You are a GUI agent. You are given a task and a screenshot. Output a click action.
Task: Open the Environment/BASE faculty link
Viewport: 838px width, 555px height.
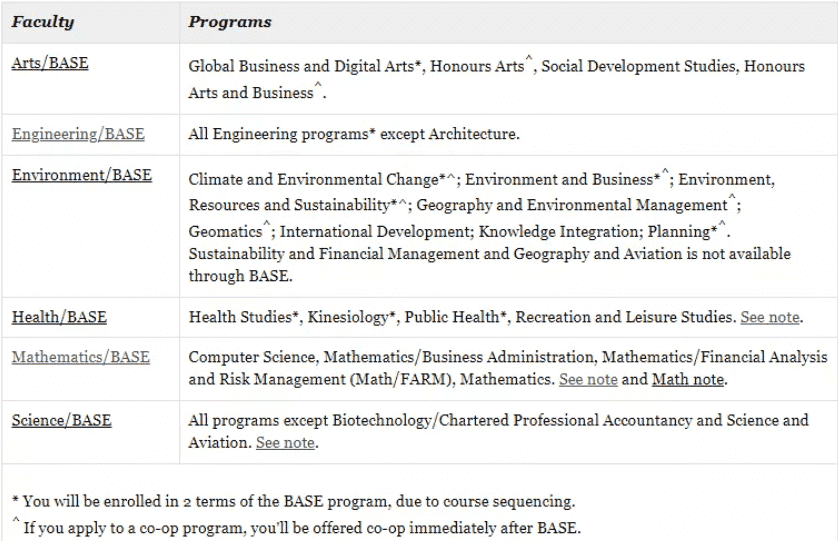pos(82,174)
